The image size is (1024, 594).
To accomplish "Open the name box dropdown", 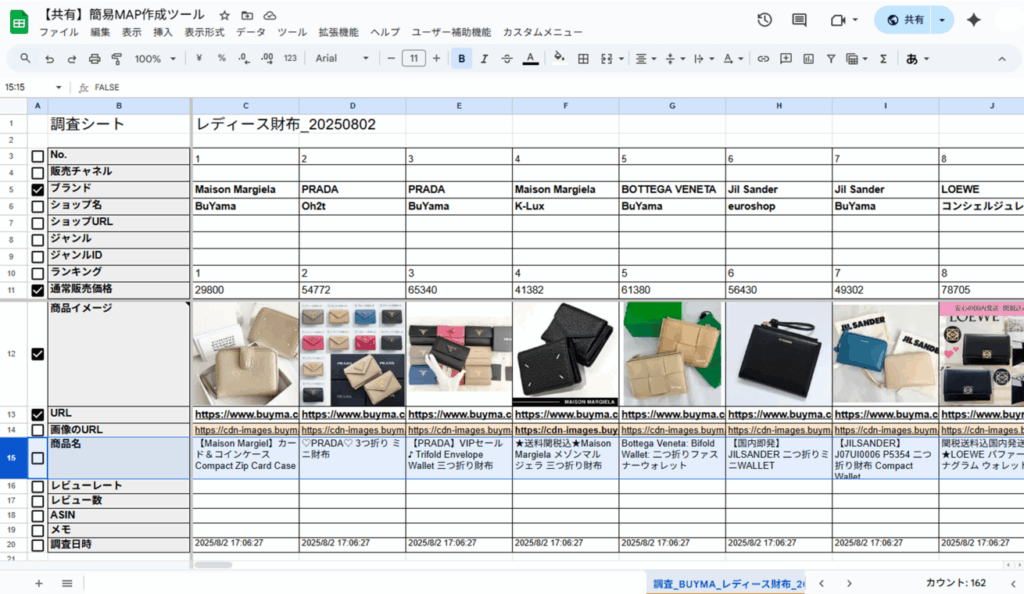I will click(58, 87).
